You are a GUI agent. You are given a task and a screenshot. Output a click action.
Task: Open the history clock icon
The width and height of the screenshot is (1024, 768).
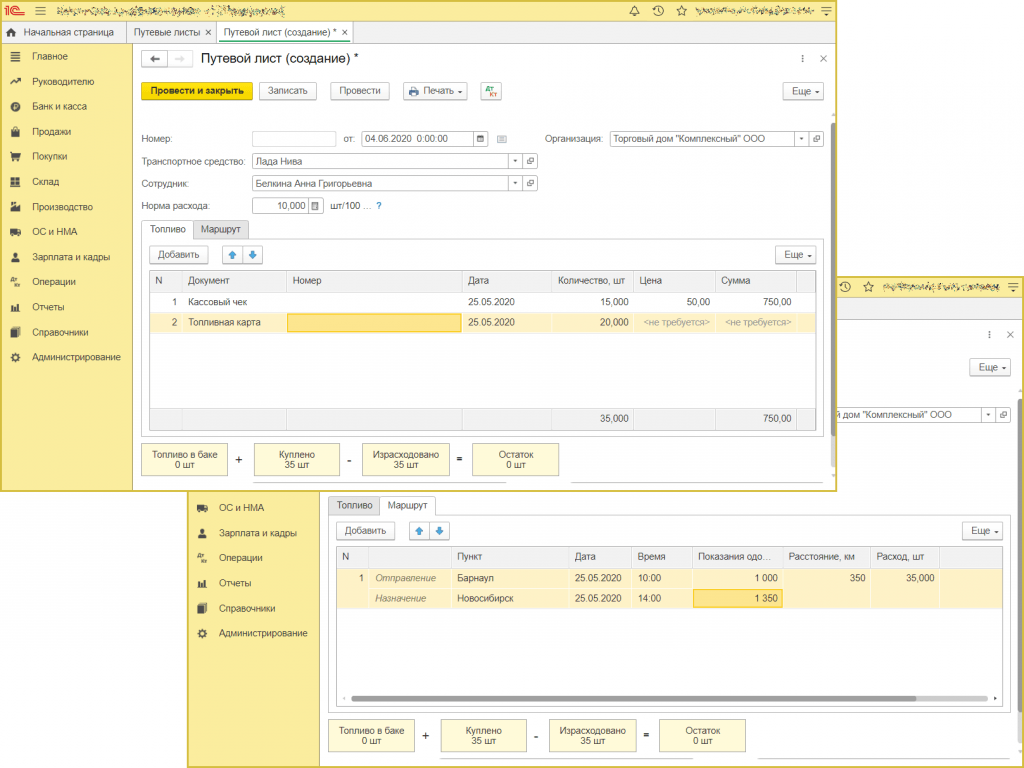click(658, 11)
